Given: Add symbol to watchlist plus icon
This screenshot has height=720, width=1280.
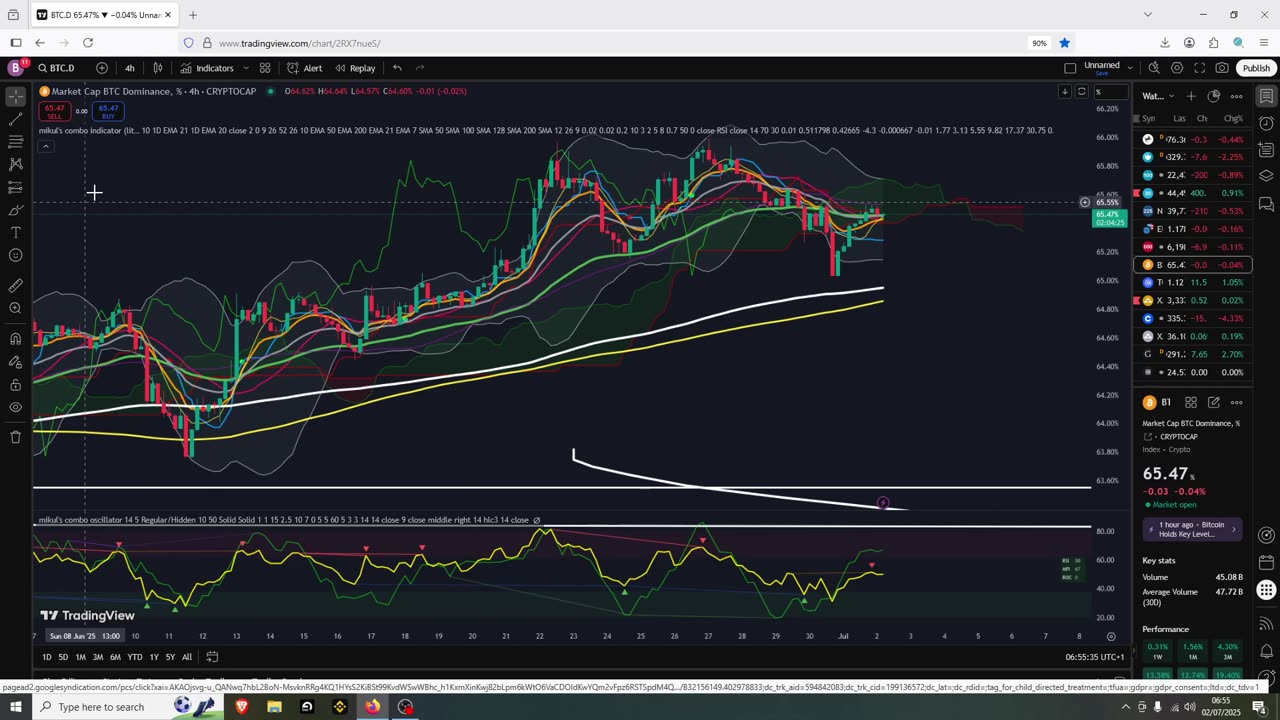Looking at the screenshot, I should [1191, 96].
